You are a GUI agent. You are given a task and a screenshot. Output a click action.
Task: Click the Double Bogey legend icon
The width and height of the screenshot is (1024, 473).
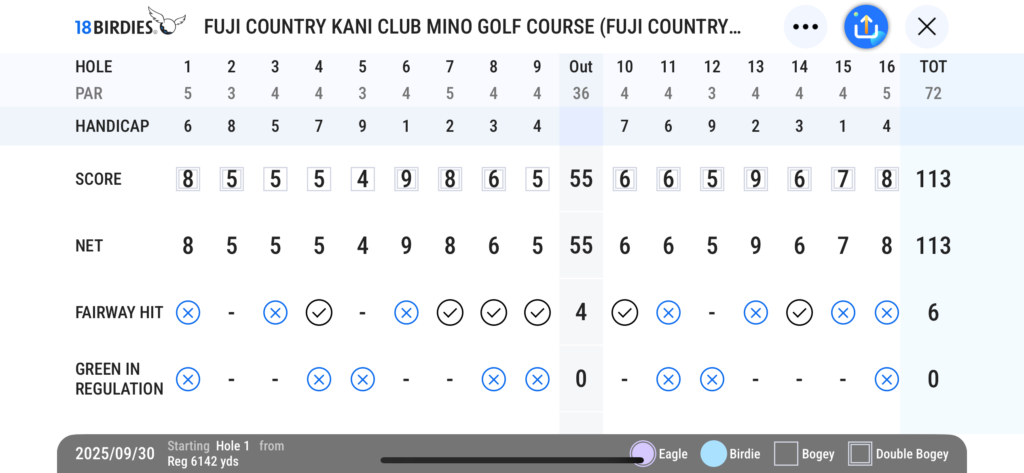tap(860, 454)
